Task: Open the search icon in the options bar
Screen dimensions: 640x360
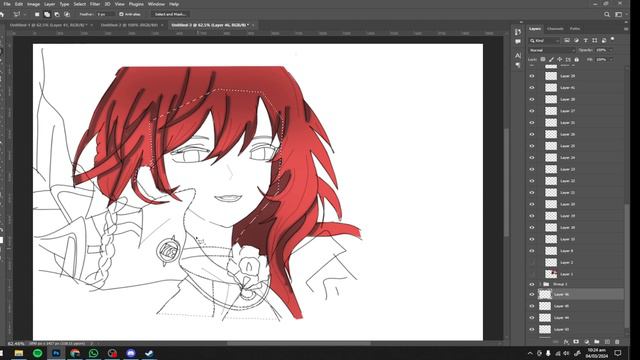Action: pos(607,14)
